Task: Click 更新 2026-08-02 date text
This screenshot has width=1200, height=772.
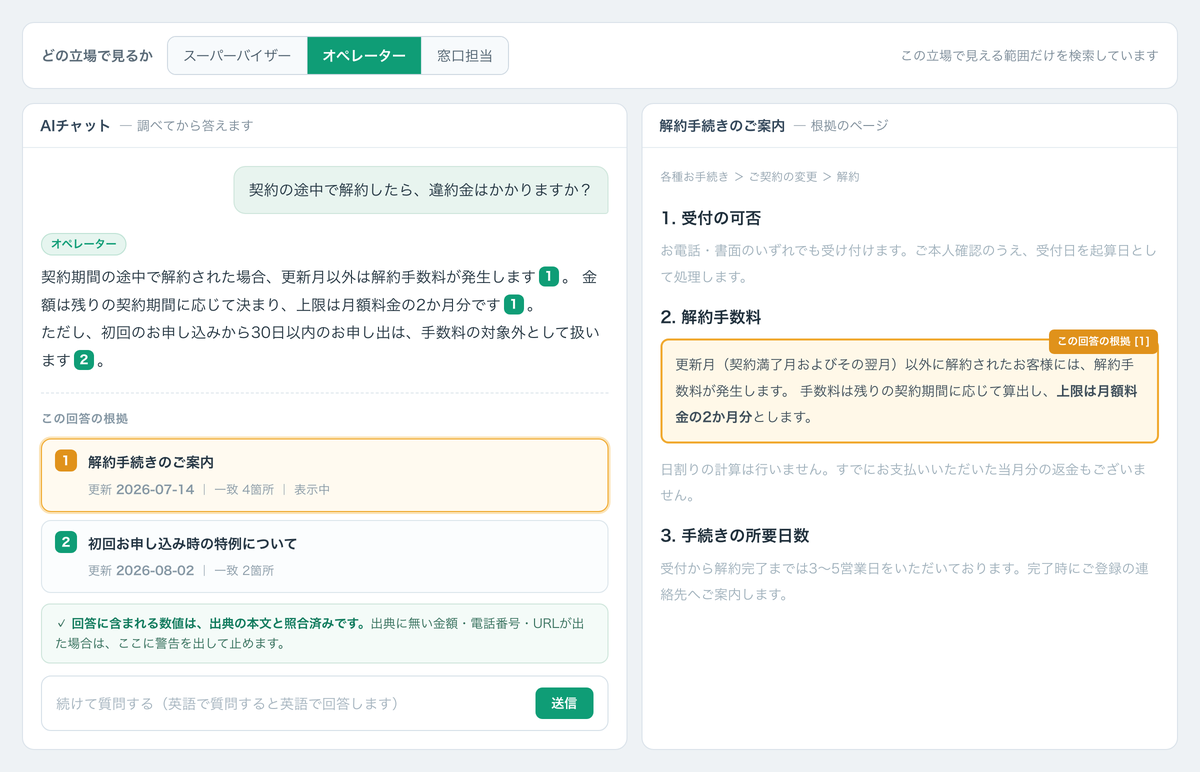Action: pos(141,571)
